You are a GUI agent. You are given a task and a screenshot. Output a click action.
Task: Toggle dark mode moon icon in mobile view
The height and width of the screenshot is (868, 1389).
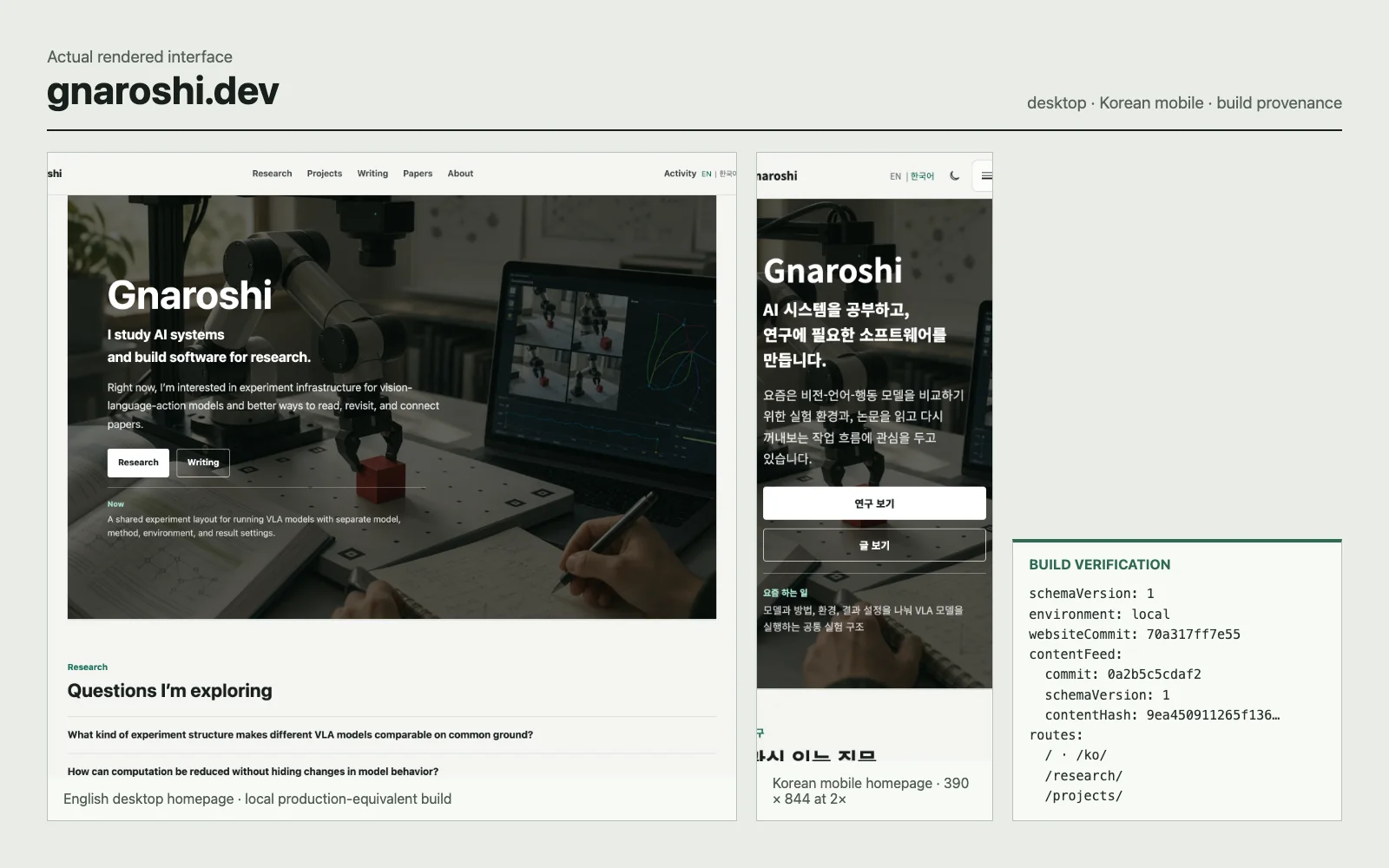coord(954,175)
